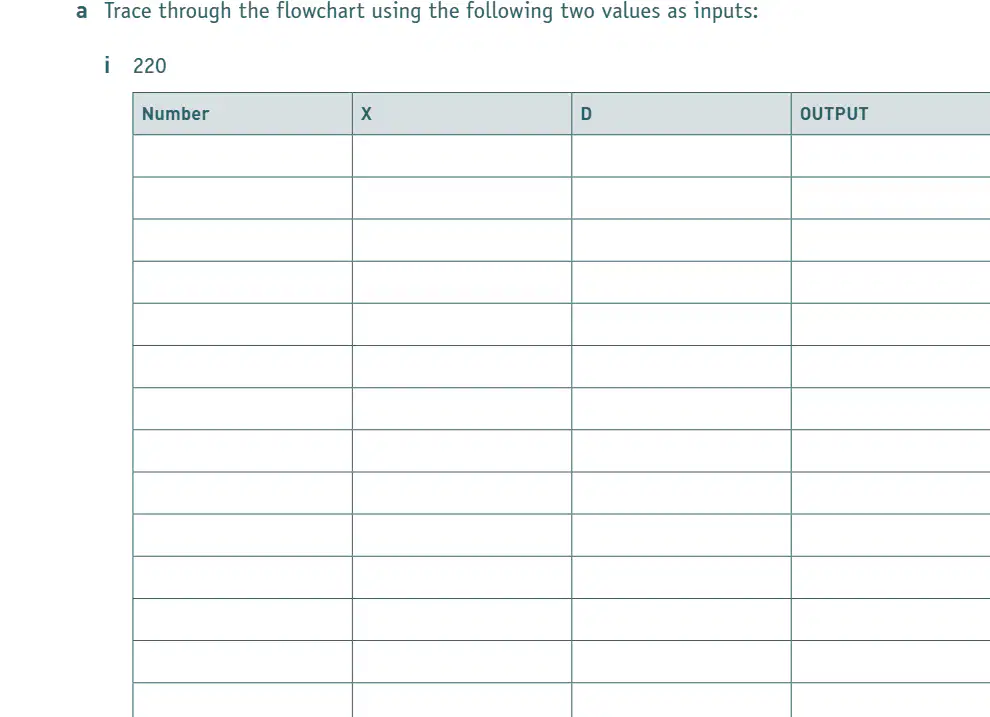
Task: Select first empty cell under X
Action: click(462, 156)
